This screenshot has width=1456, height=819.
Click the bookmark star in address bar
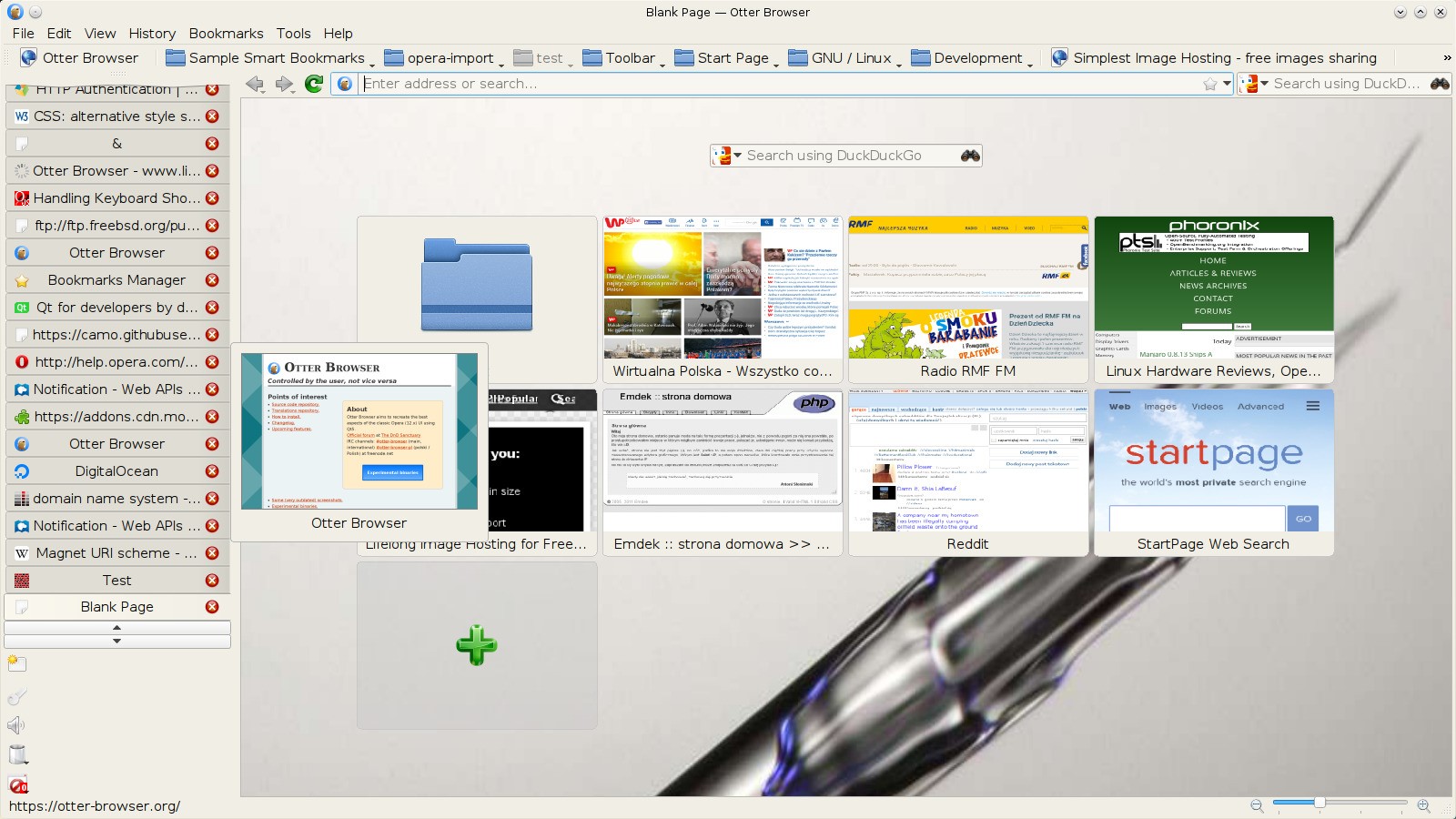coord(1209,84)
